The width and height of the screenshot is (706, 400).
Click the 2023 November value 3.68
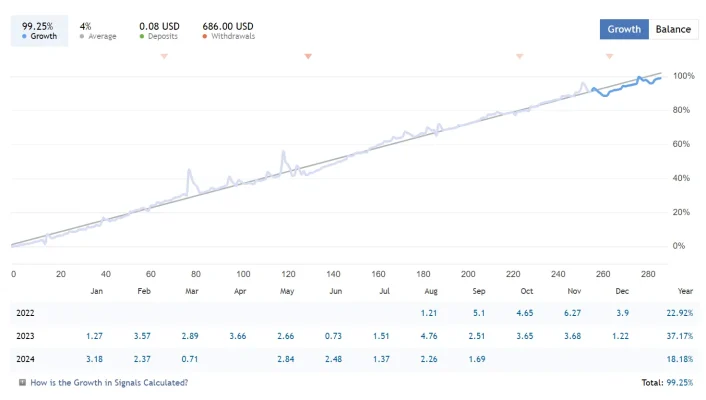coord(572,336)
